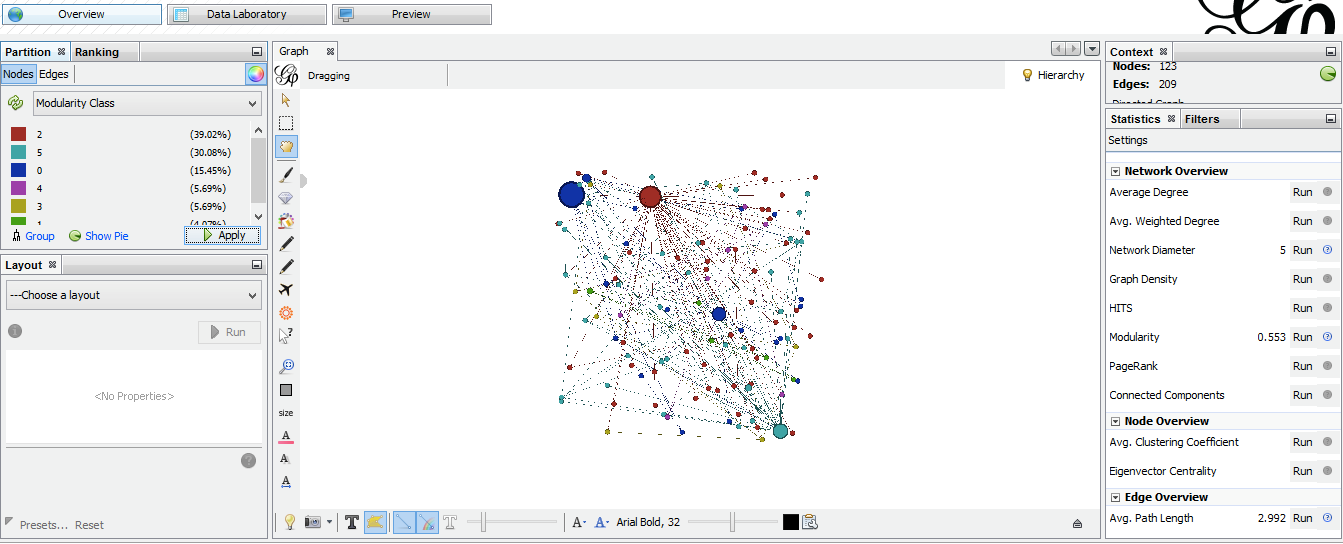The image size is (1343, 544).
Task: Reset label colors with red-underlined A
Action: 286,436
